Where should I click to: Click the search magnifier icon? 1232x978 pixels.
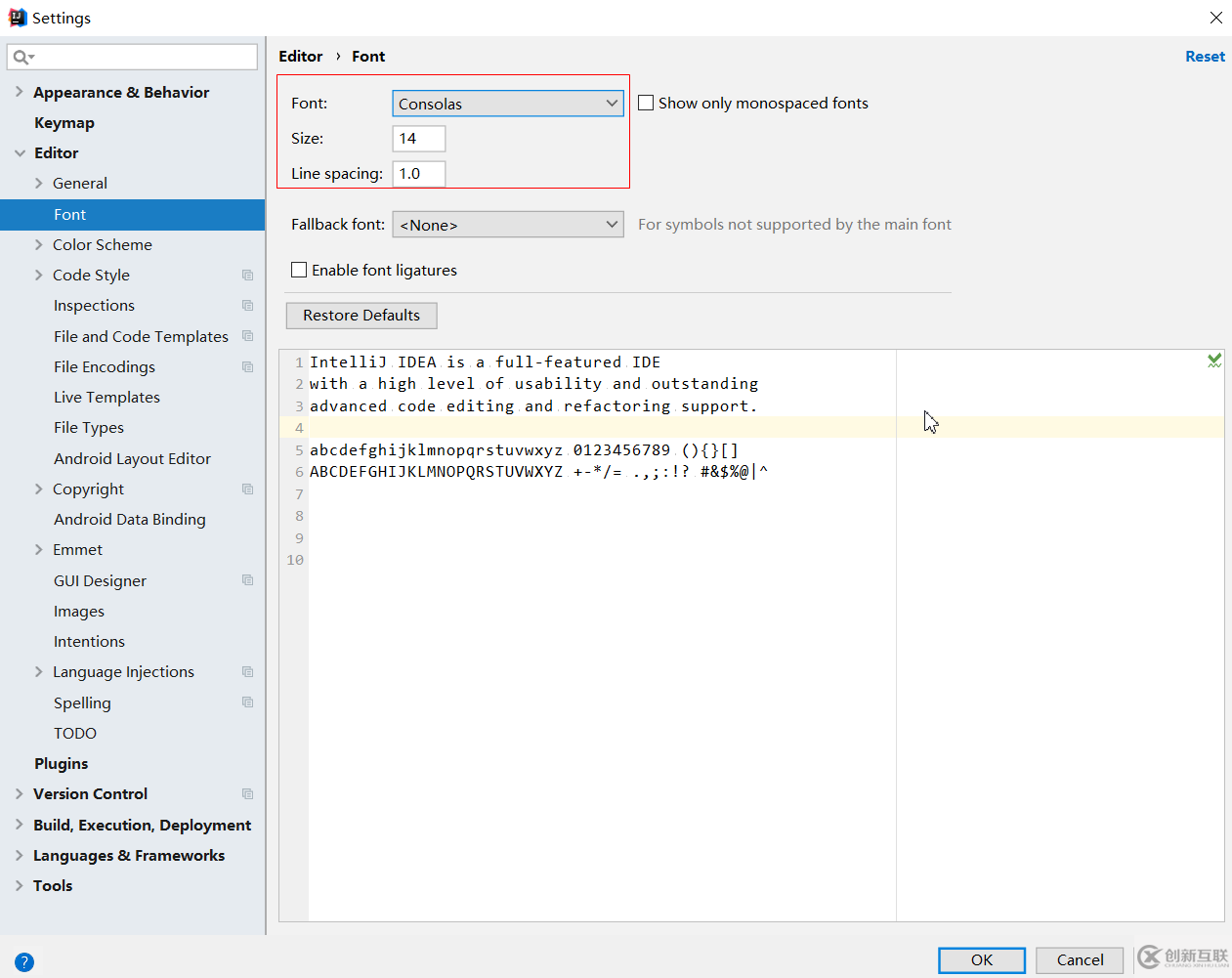click(x=21, y=58)
